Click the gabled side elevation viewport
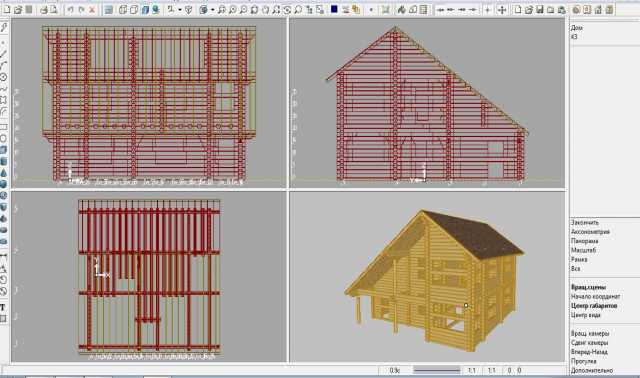The height and width of the screenshot is (378, 640). click(427, 103)
